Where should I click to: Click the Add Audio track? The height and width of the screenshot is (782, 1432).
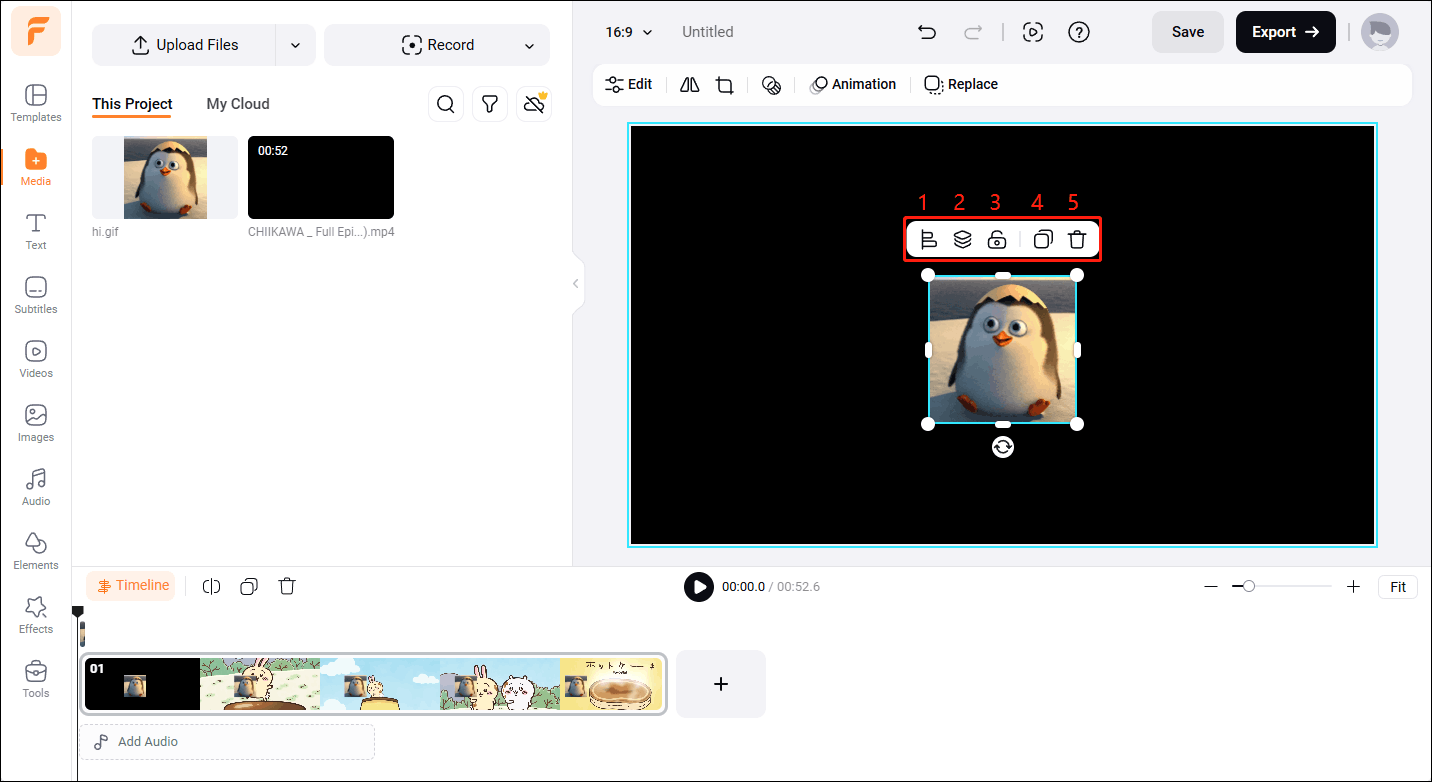point(227,742)
